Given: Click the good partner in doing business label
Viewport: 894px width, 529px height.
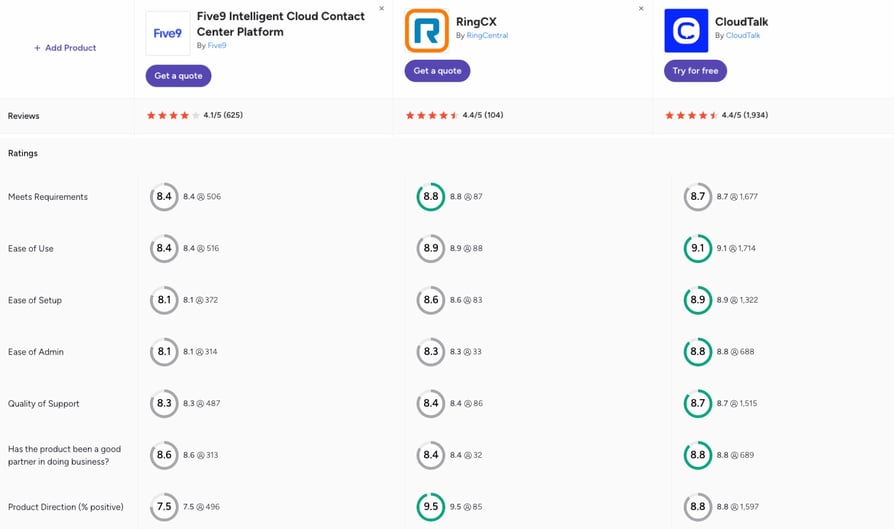Looking at the screenshot, I should tap(64, 455).
